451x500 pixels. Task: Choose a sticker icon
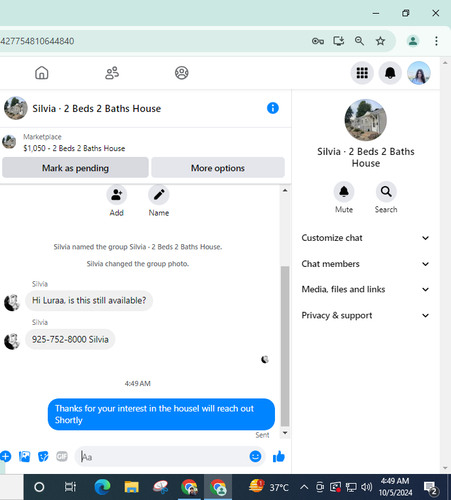tap(43, 456)
